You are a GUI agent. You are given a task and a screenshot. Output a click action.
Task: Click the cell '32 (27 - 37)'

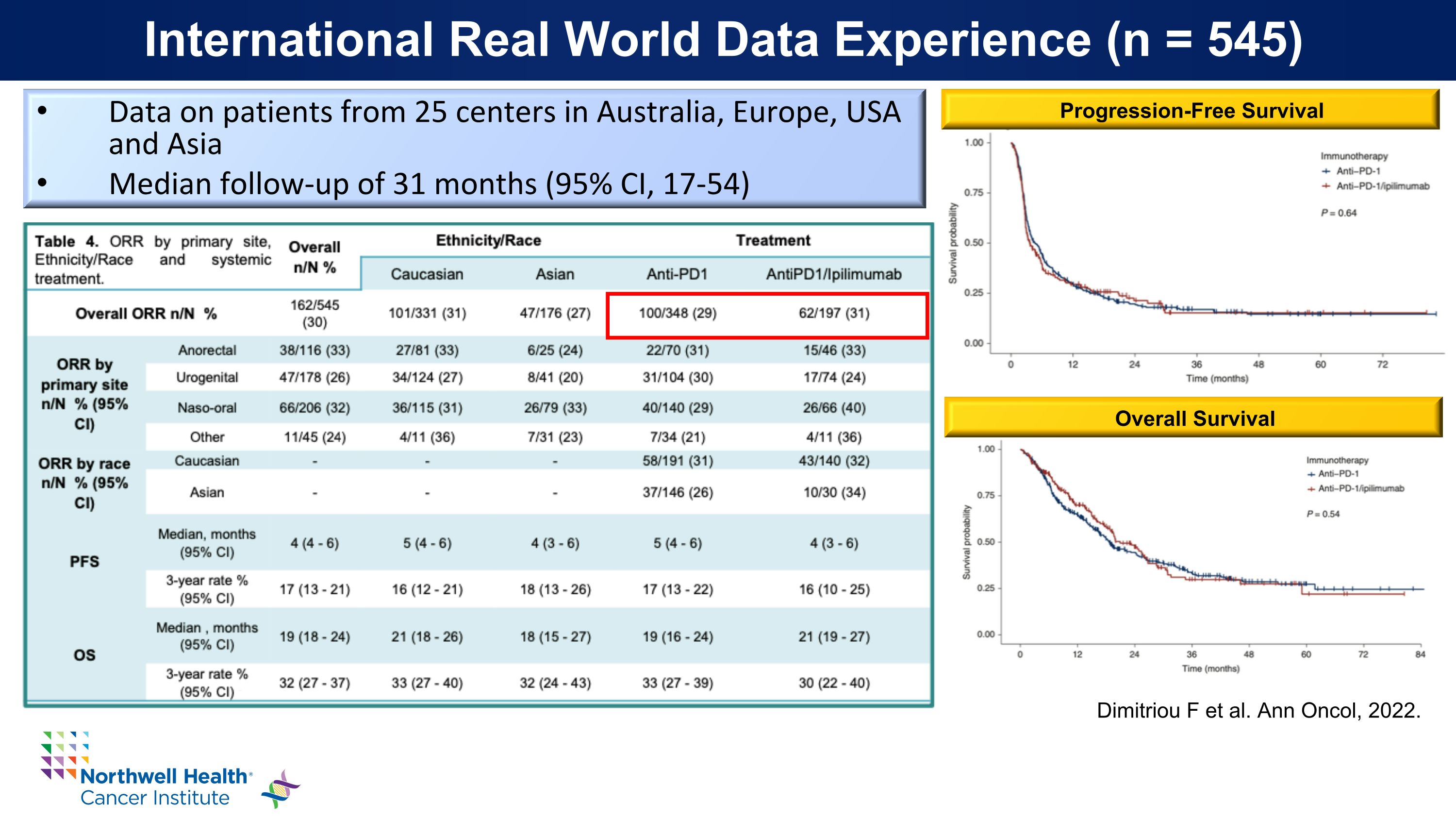(x=314, y=684)
